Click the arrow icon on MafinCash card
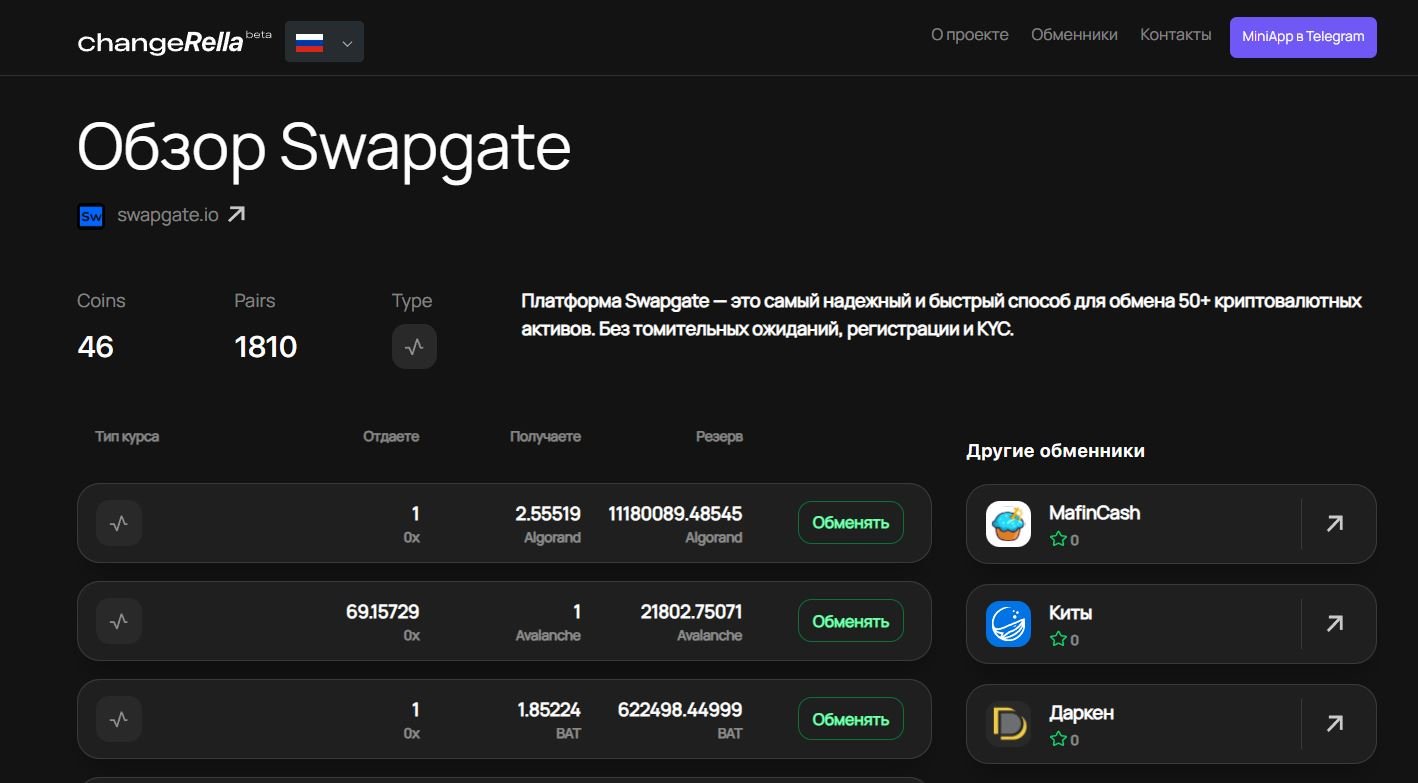Viewport: 1418px width, 783px height. click(1335, 524)
